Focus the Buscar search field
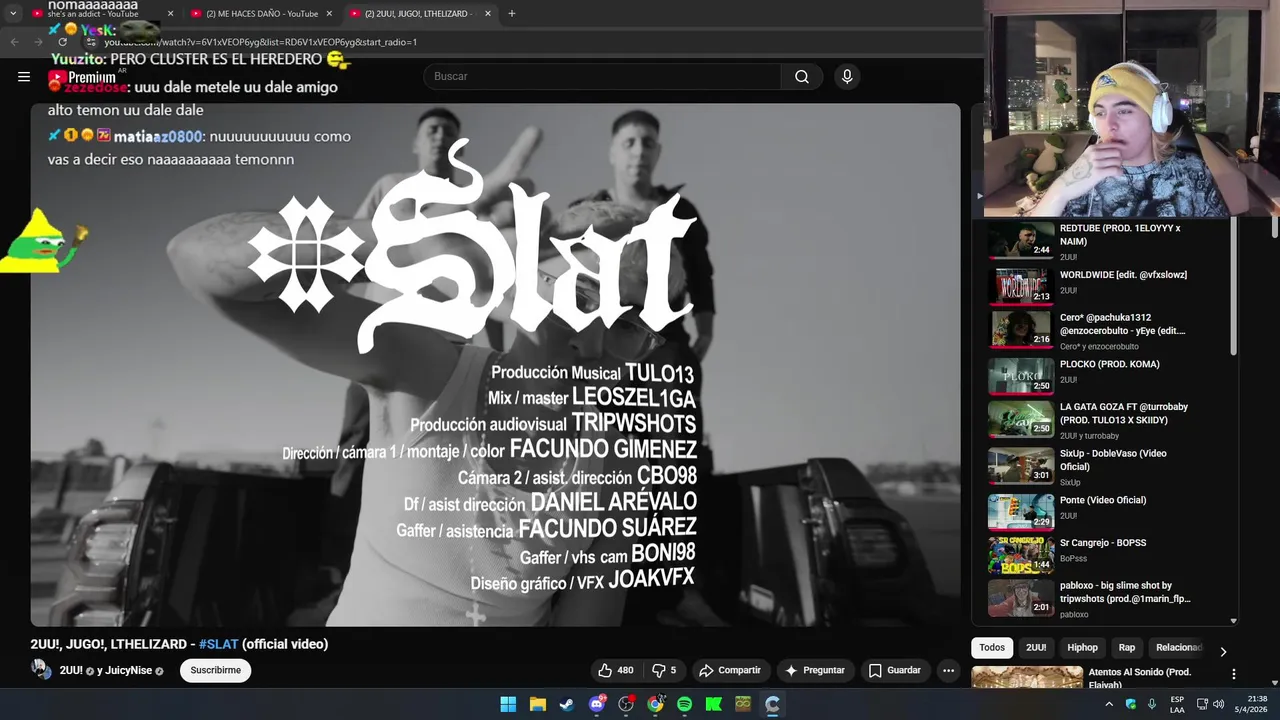 point(603,77)
